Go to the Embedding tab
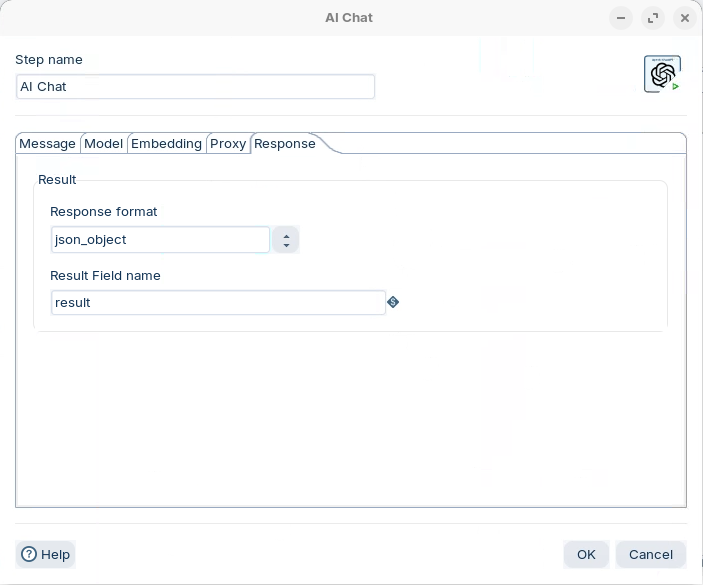This screenshot has width=703, height=585. coord(166,144)
